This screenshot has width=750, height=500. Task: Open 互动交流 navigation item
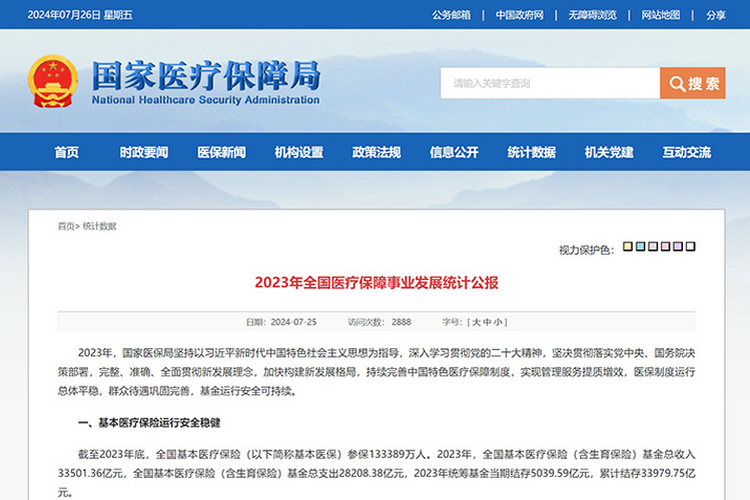(686, 152)
